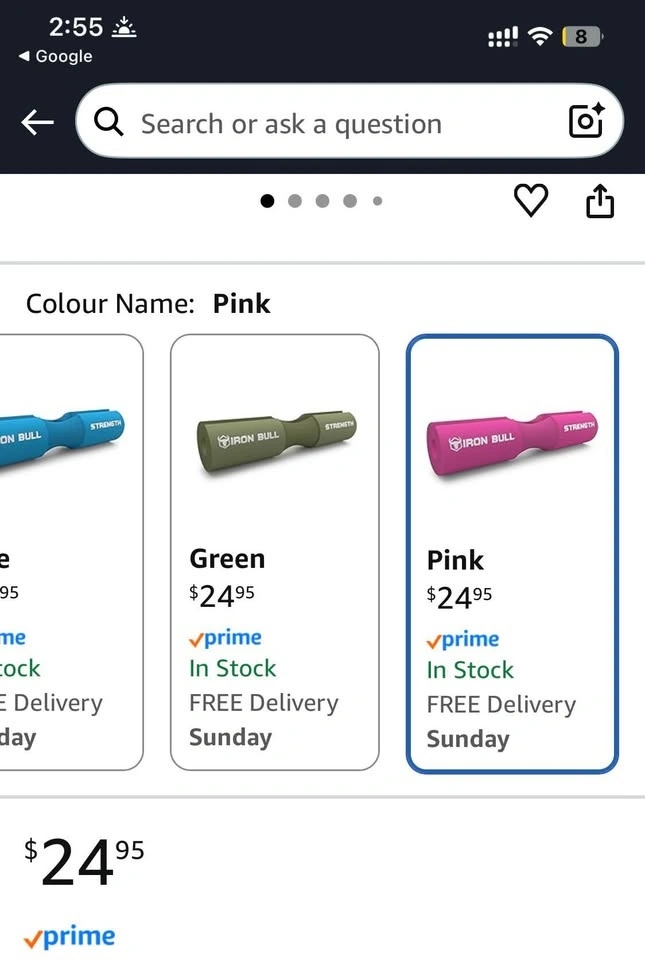The height and width of the screenshot is (960, 645).
Task: Add item to wishlist with heart icon
Action: coord(531,202)
